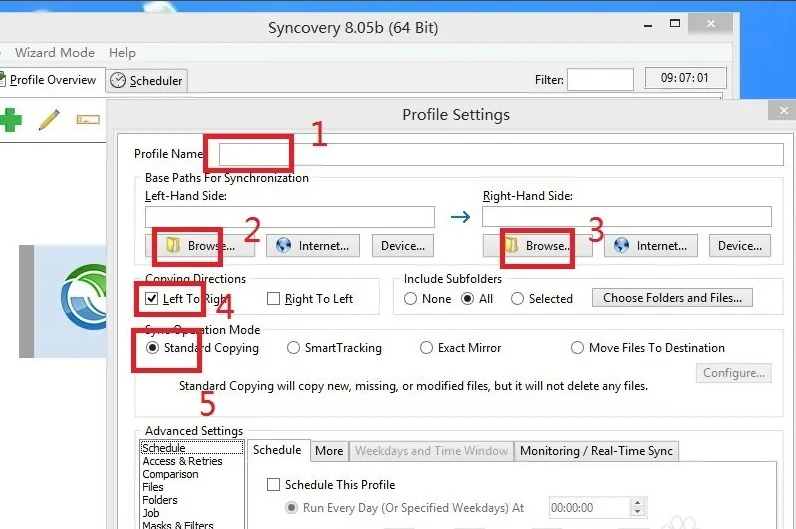796x529 pixels.
Task: Toggle the Left To Right checkbox
Action: (x=152, y=299)
